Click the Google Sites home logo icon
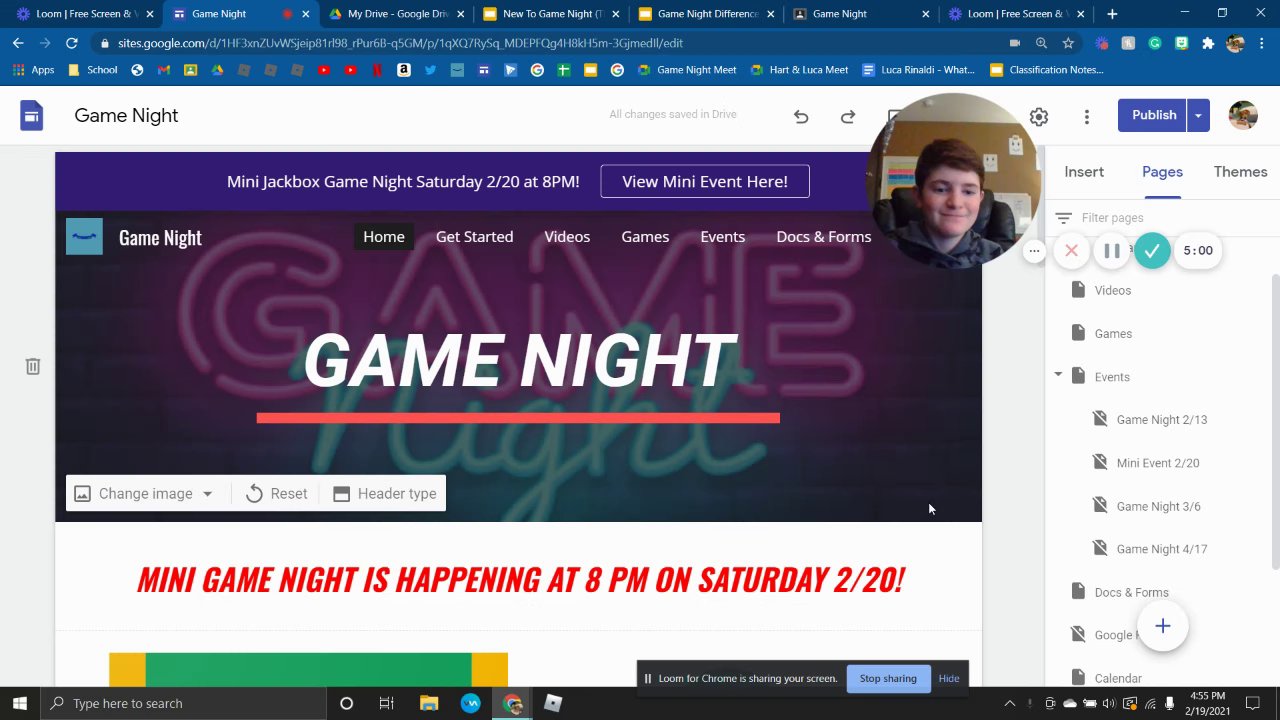1280x720 pixels. 31,115
